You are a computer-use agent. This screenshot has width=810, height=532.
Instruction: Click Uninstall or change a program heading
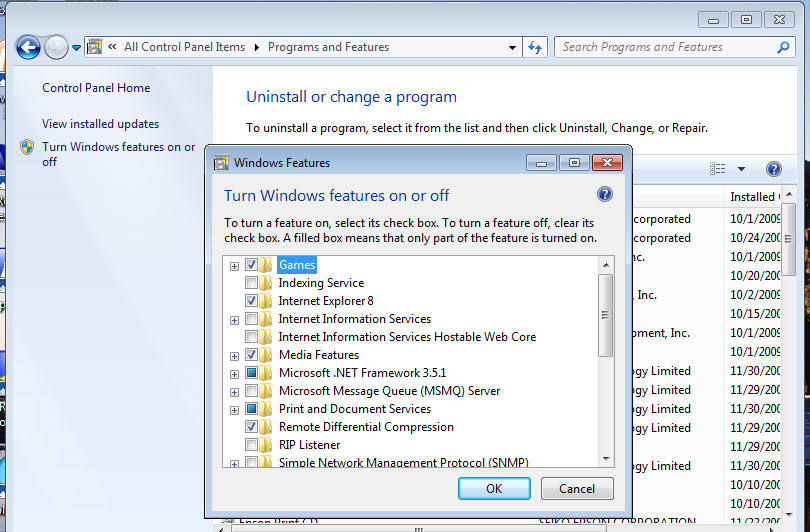(x=351, y=97)
